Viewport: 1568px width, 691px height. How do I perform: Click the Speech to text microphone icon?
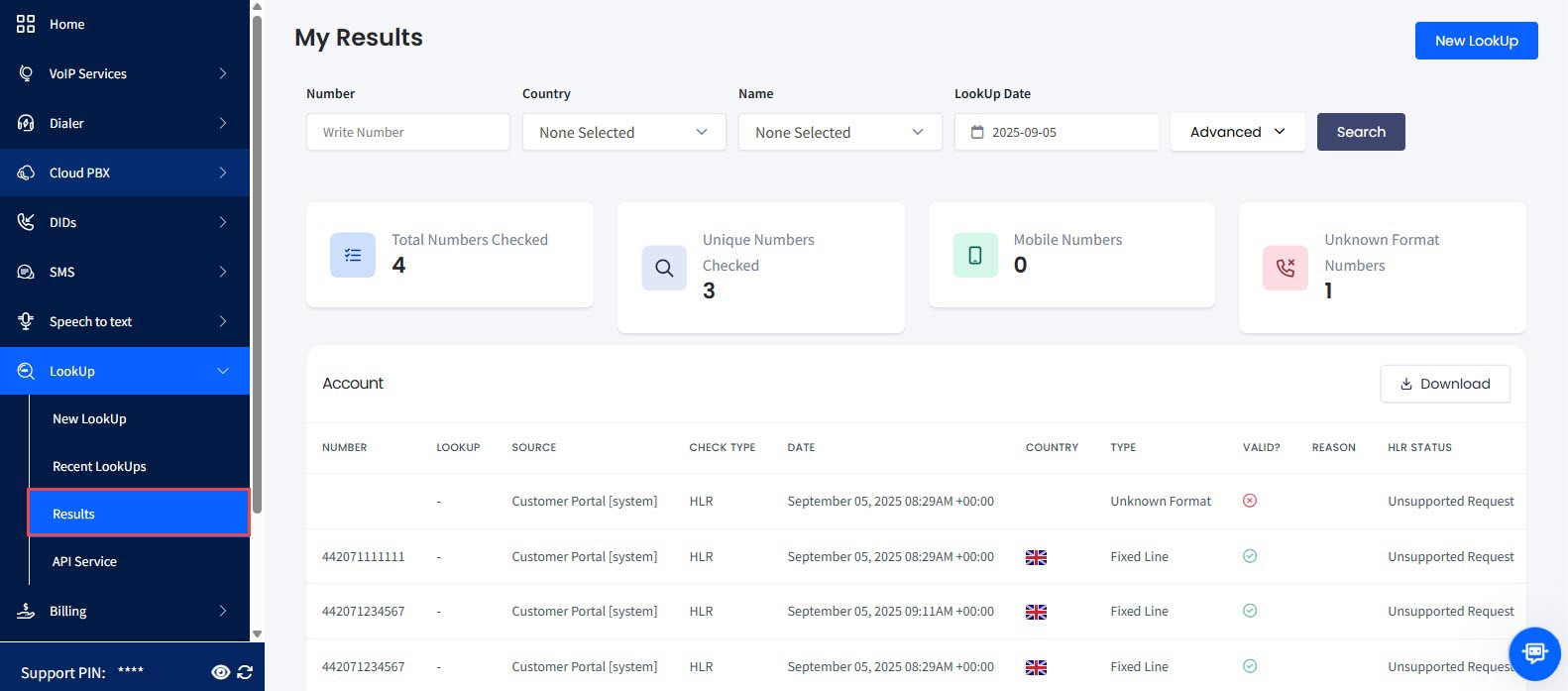pos(26,321)
